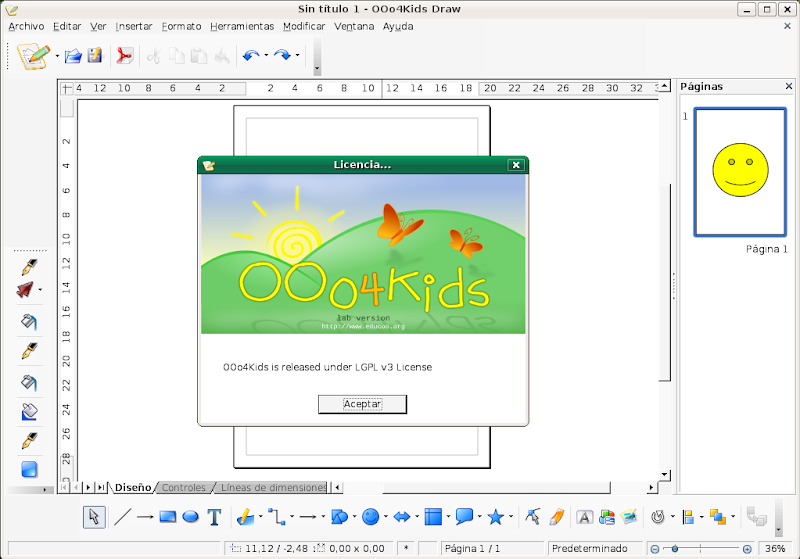Switch to the Controles layer tab
800x559 pixels.
pos(184,488)
